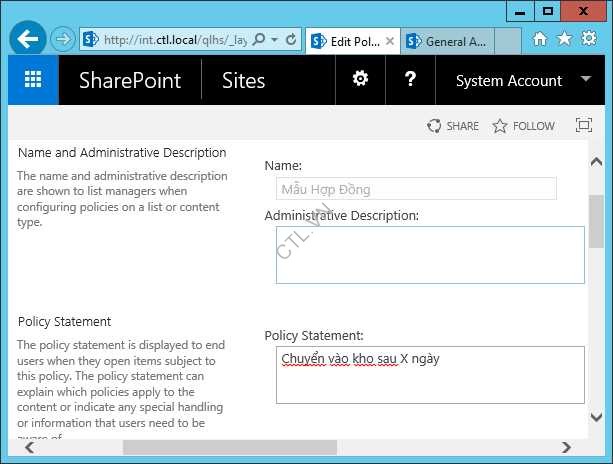Close the Edit Policy browser tab
This screenshot has width=613, height=464.
coord(390,41)
